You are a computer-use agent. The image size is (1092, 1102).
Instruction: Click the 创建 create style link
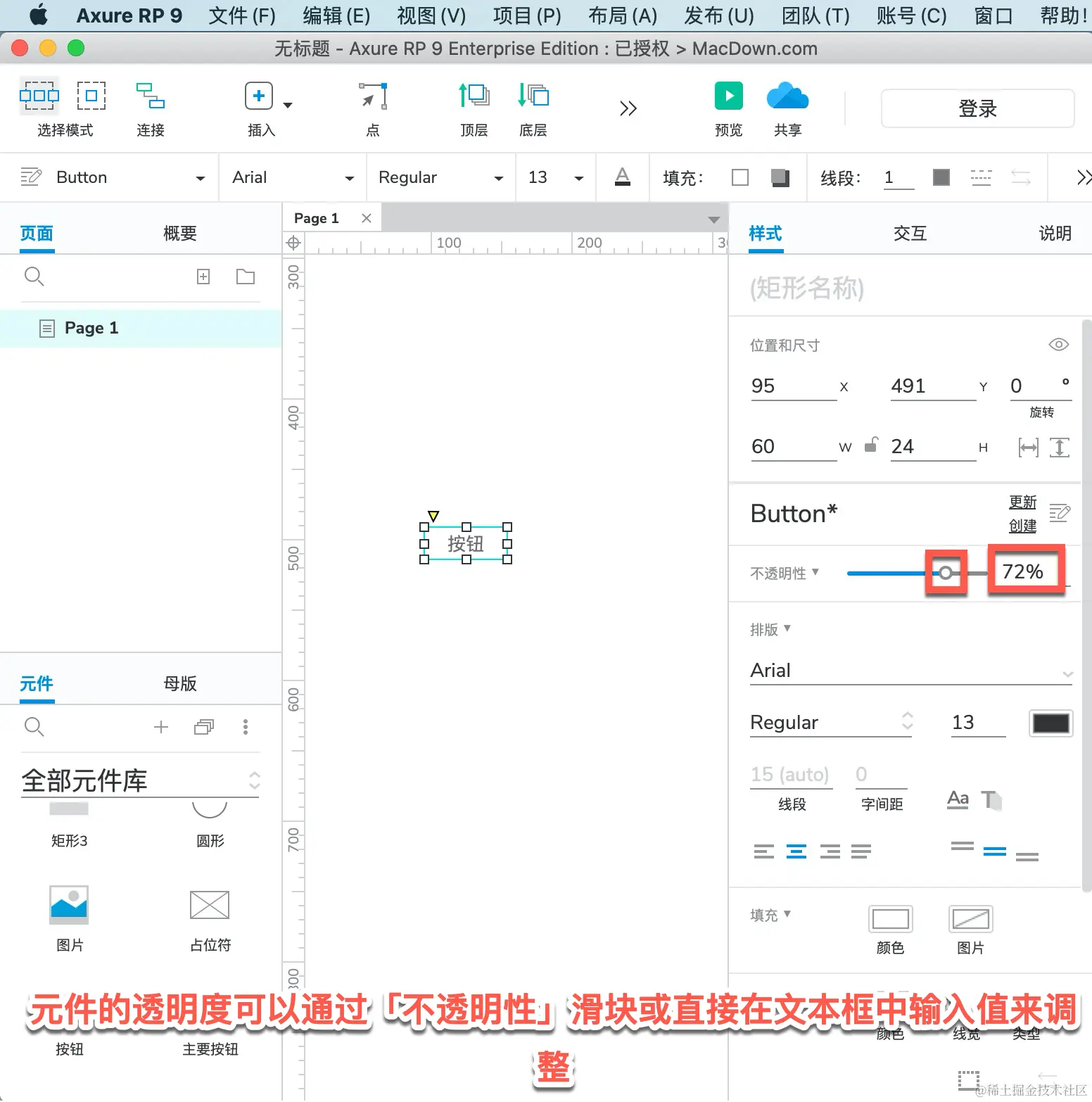coord(1022,526)
